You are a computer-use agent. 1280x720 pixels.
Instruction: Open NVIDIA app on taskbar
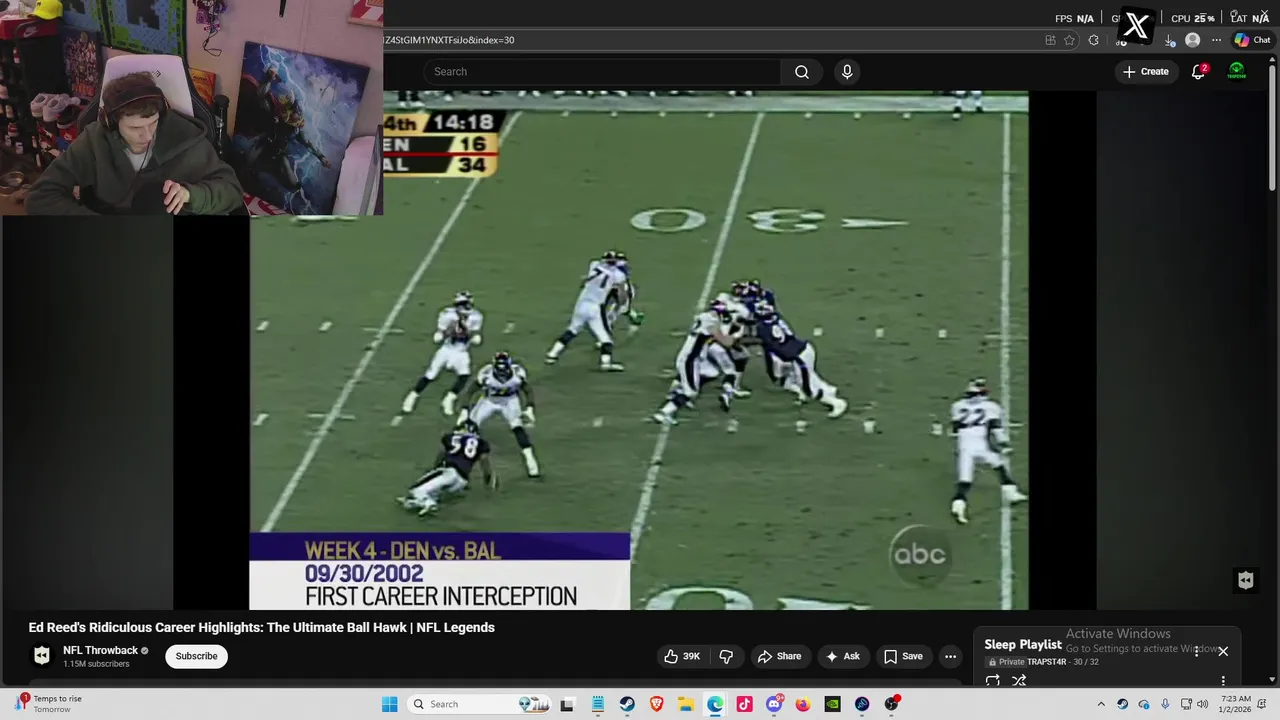tap(832, 704)
